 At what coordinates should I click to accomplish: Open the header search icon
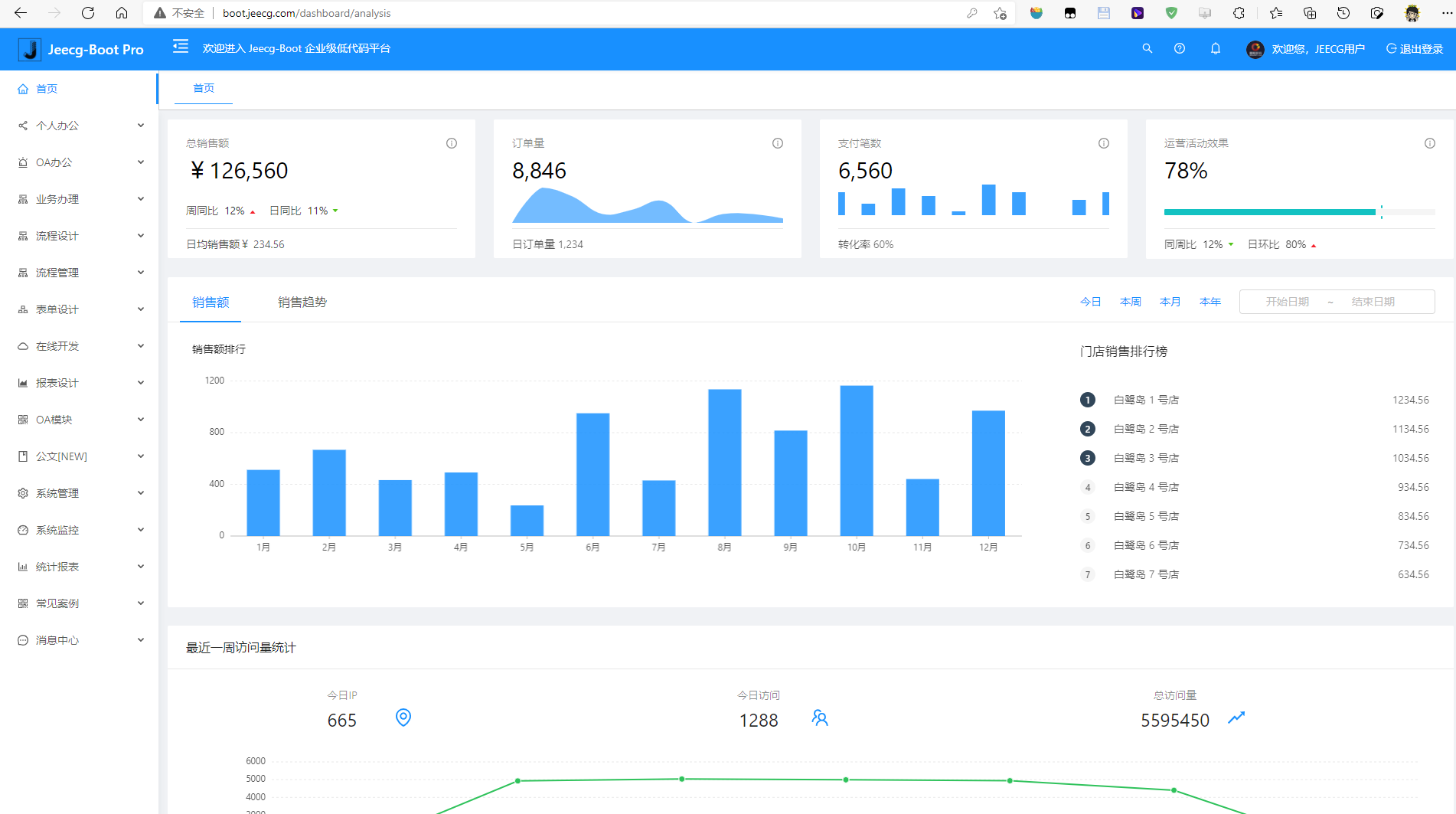tap(1147, 48)
